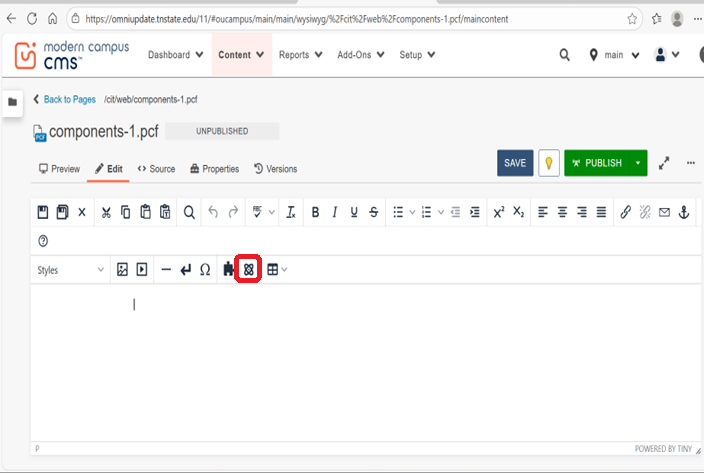This screenshot has height=473, width=704.
Task: Insert a horizontal line
Action: point(166,269)
